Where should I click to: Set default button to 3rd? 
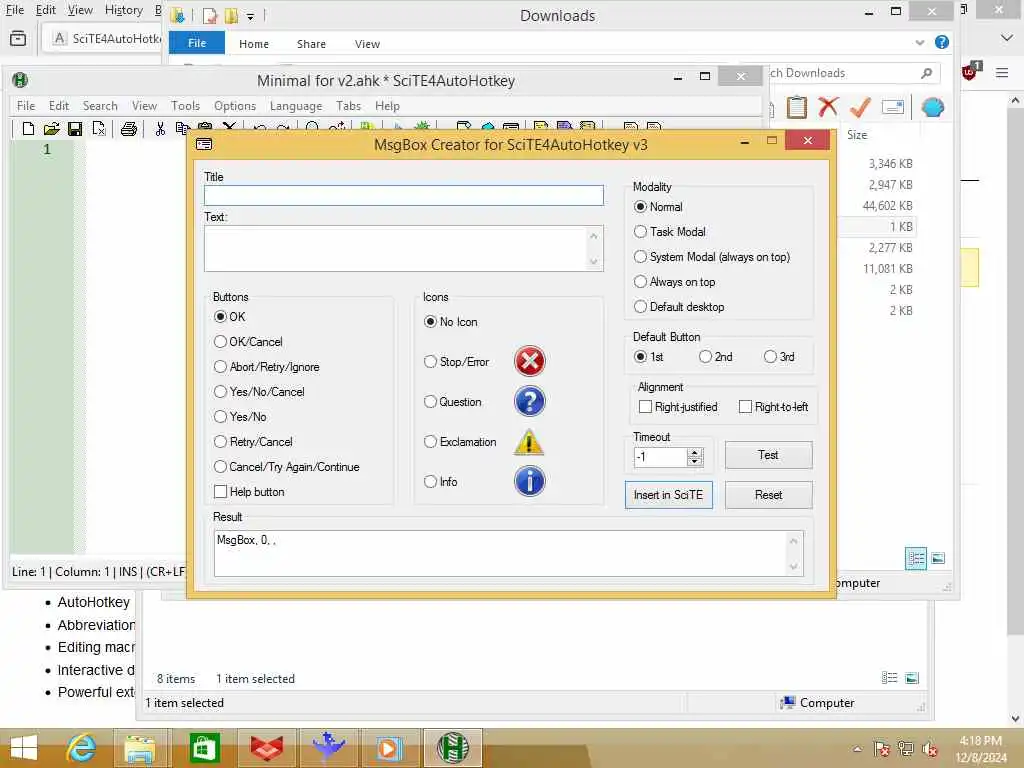tap(779, 357)
